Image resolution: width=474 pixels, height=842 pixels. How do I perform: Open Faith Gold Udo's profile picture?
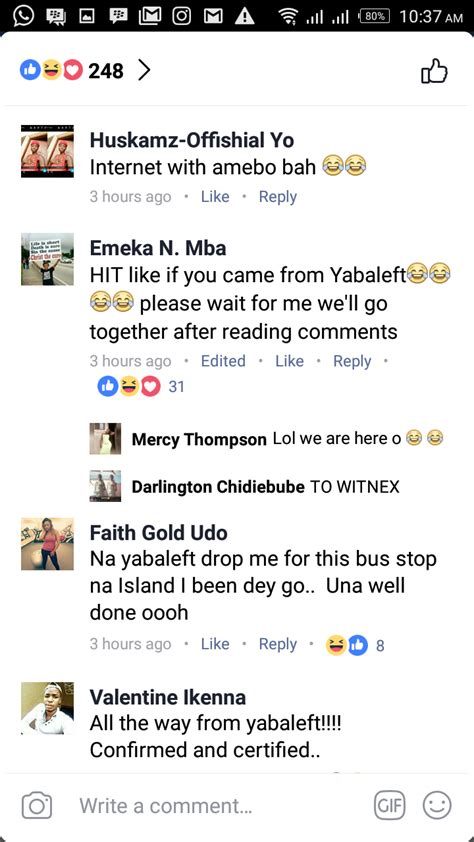(47, 543)
